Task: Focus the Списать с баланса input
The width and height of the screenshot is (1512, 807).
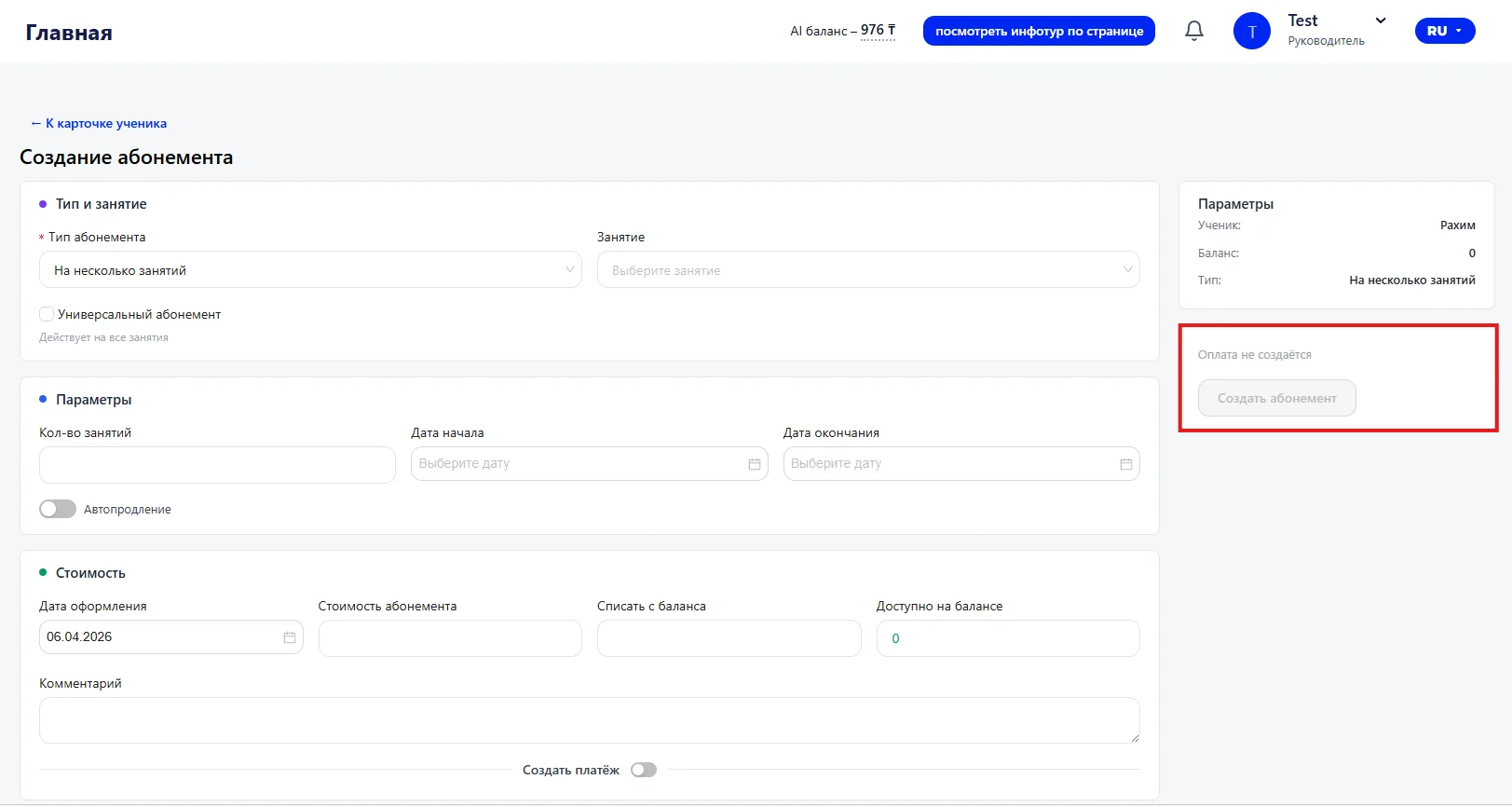Action: click(729, 638)
